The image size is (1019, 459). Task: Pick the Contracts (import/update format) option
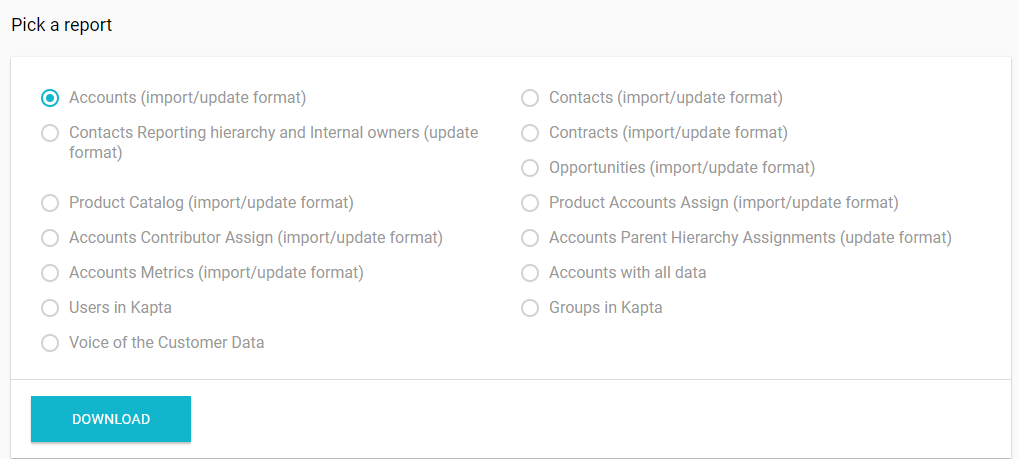pyautogui.click(x=530, y=133)
